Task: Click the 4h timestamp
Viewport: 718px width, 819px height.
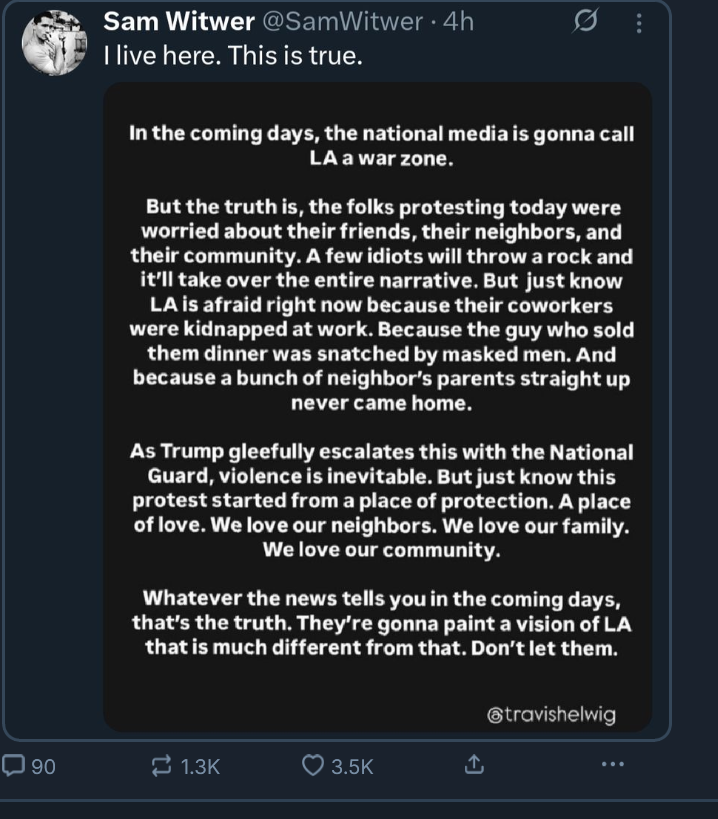Action: (458, 22)
